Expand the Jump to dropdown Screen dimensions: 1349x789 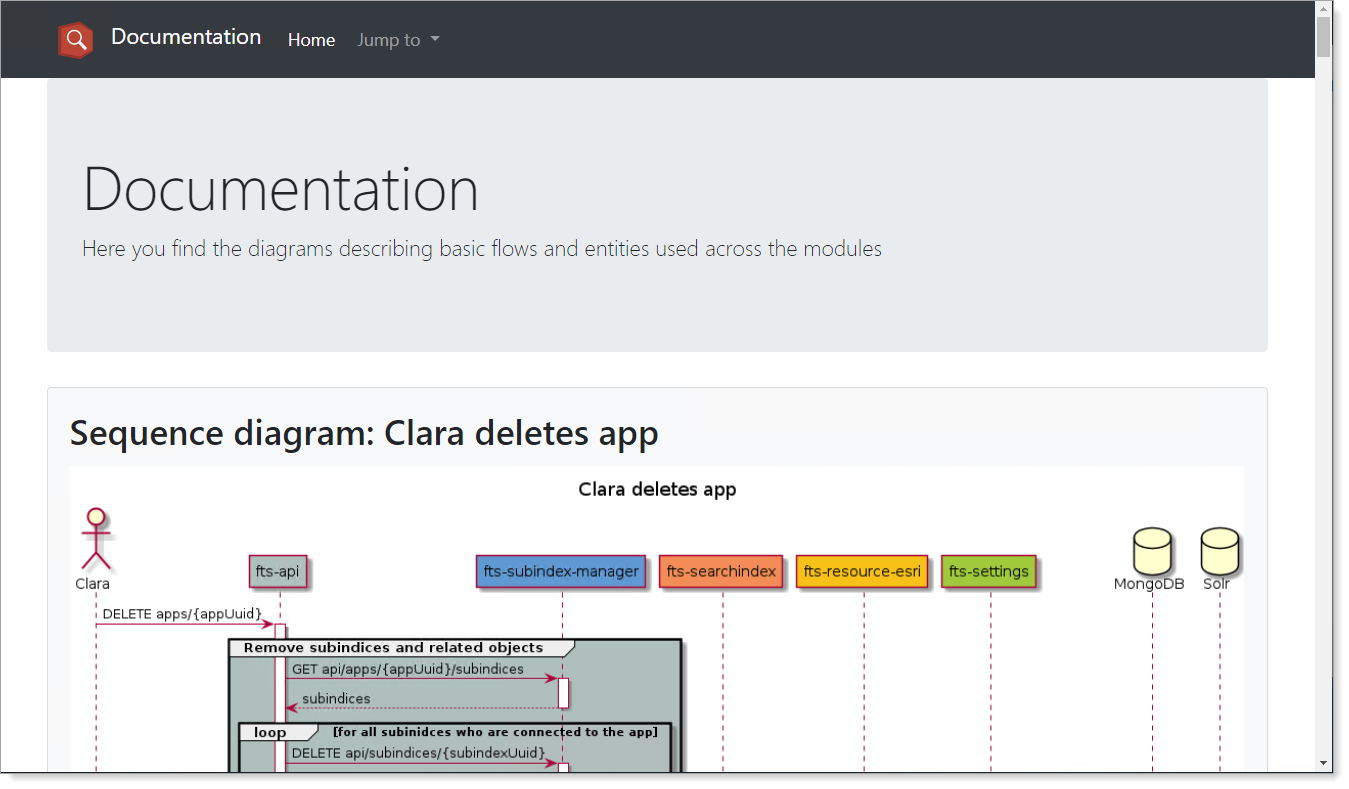click(x=398, y=40)
